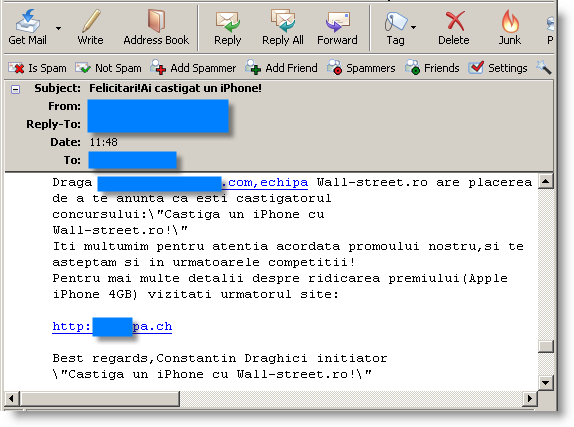Click the Tag icon

pyautogui.click(x=396, y=21)
